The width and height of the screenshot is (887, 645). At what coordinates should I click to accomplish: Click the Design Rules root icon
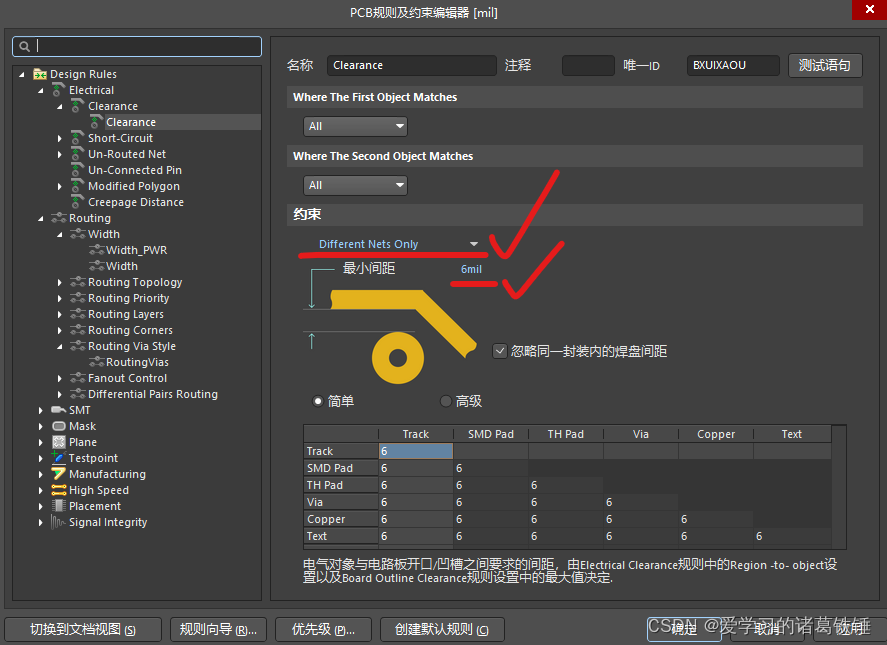(x=40, y=74)
